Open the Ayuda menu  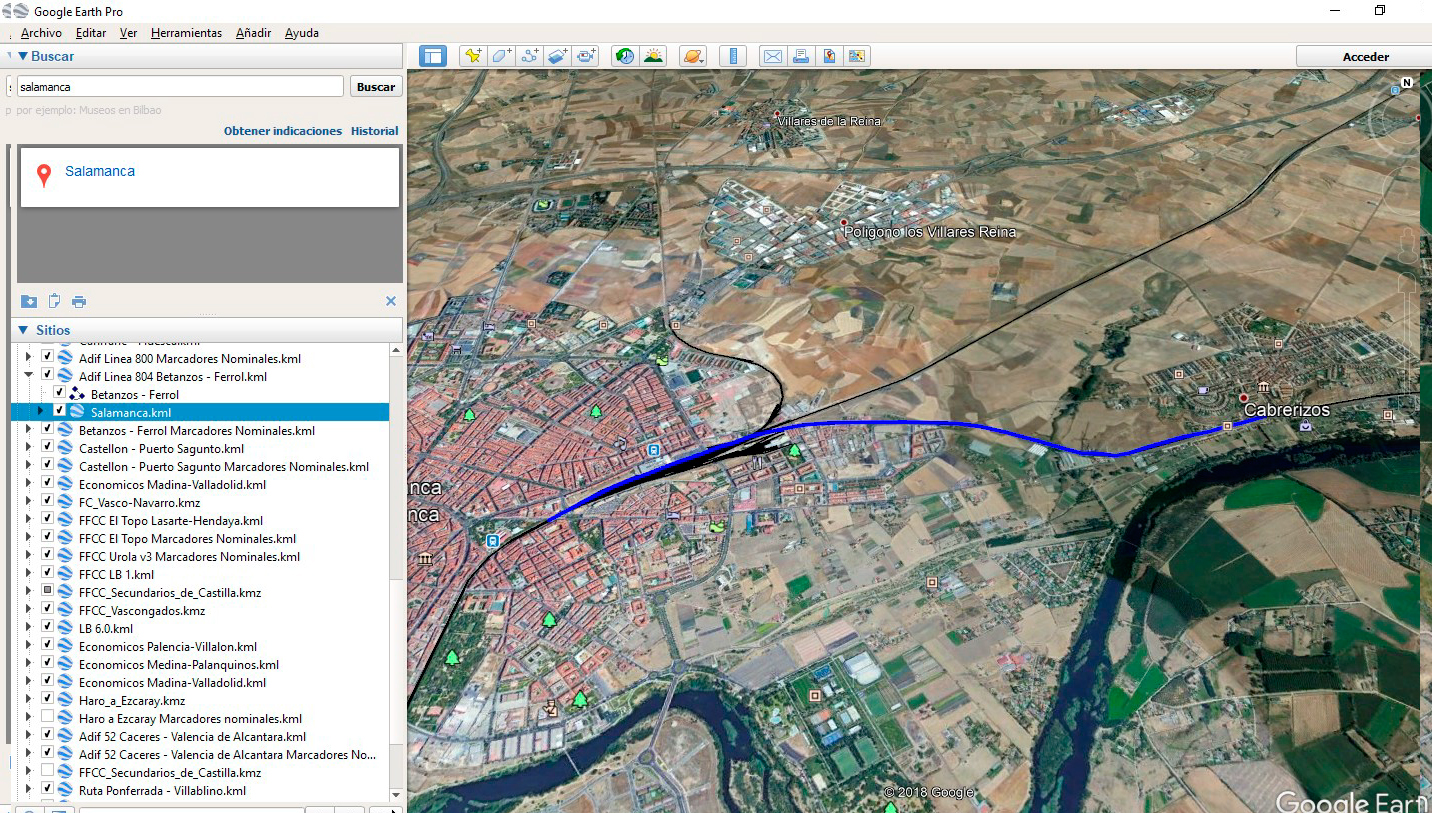point(302,33)
